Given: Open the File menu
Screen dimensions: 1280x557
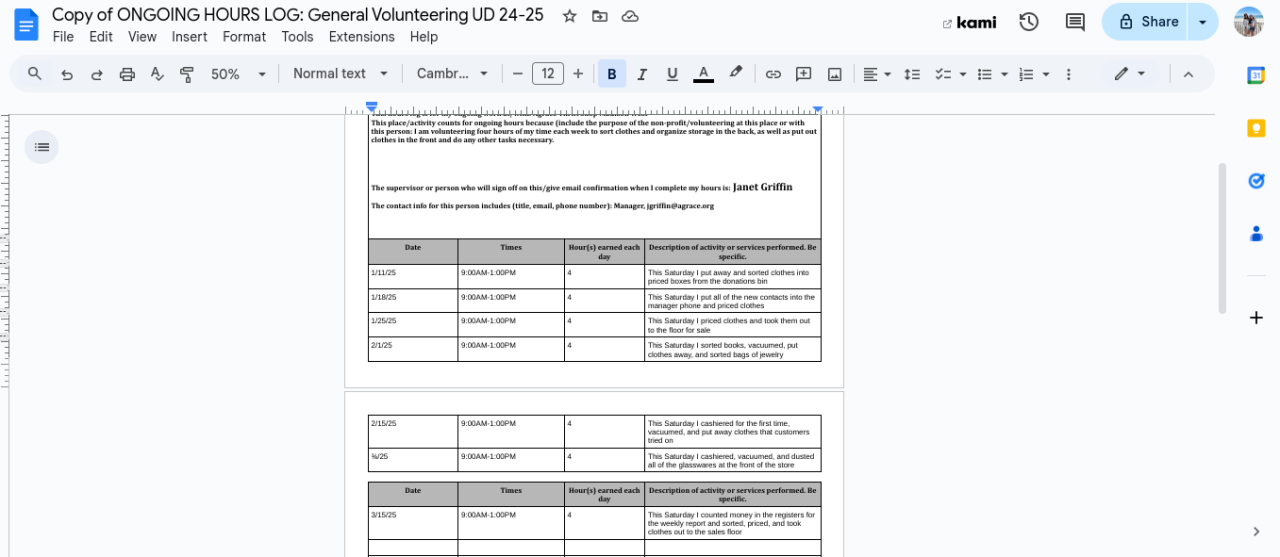Looking at the screenshot, I should pyautogui.click(x=63, y=37).
